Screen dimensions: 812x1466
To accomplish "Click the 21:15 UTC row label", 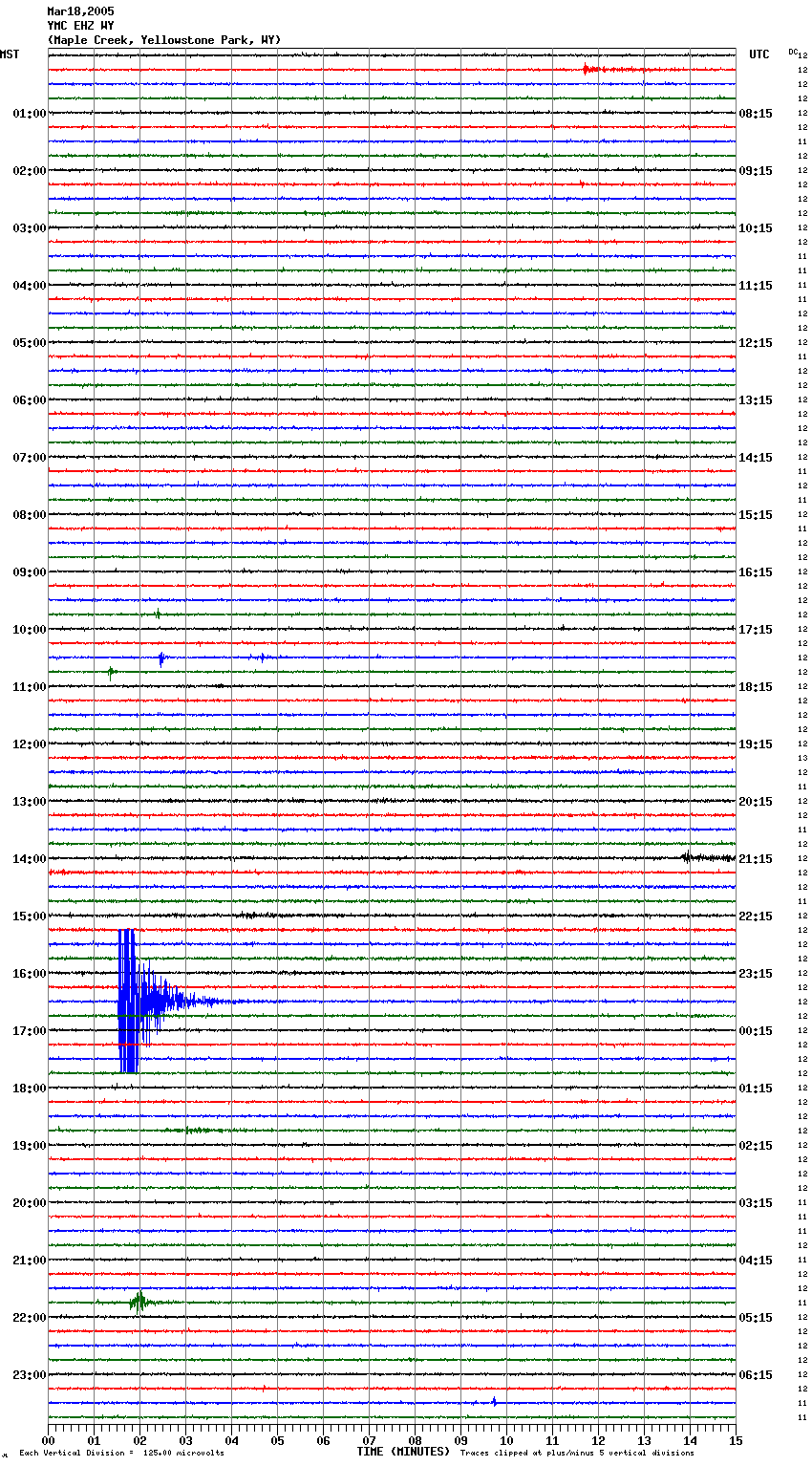I will tap(756, 859).
